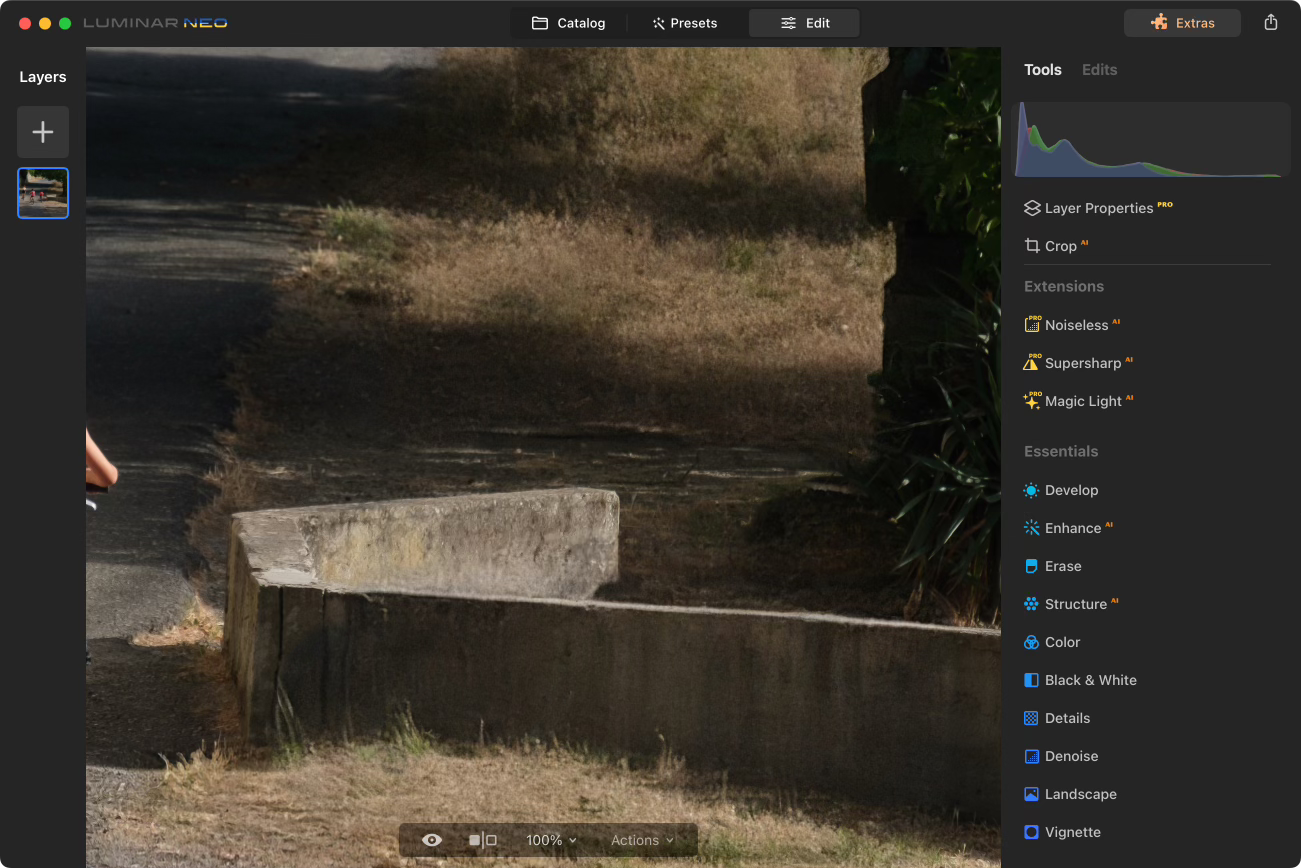This screenshot has width=1301, height=868.
Task: Click the Extensions section heading
Action: click(1064, 286)
